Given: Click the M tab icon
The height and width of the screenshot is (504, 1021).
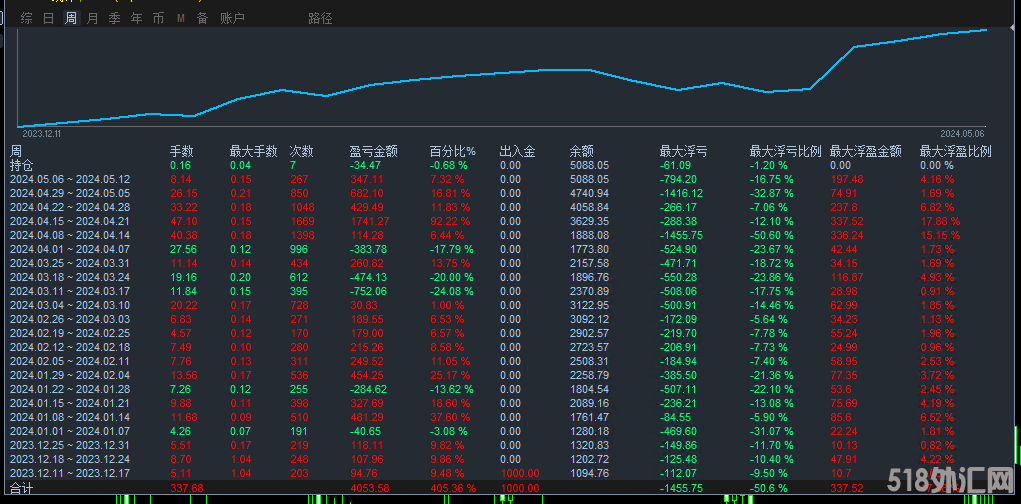Looking at the screenshot, I should [180, 18].
